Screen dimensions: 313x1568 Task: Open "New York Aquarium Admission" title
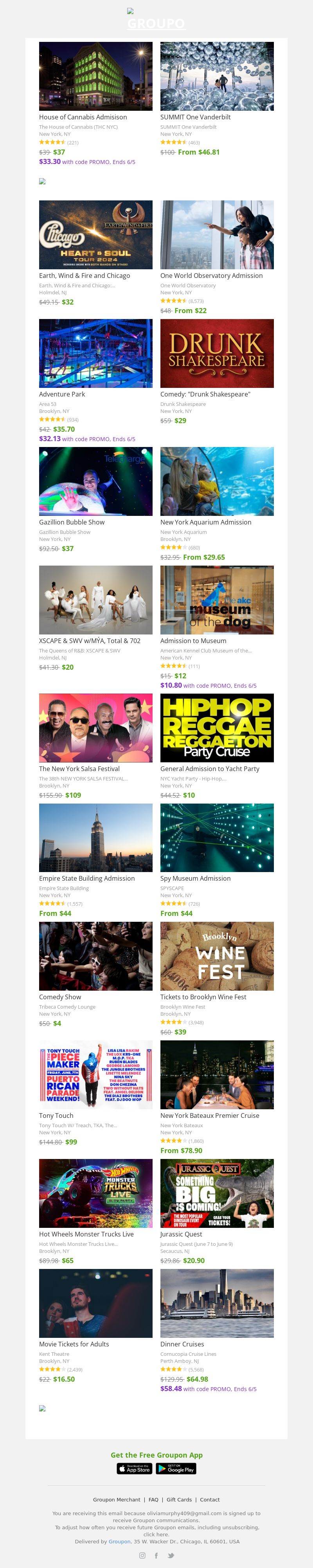pyautogui.click(x=206, y=522)
